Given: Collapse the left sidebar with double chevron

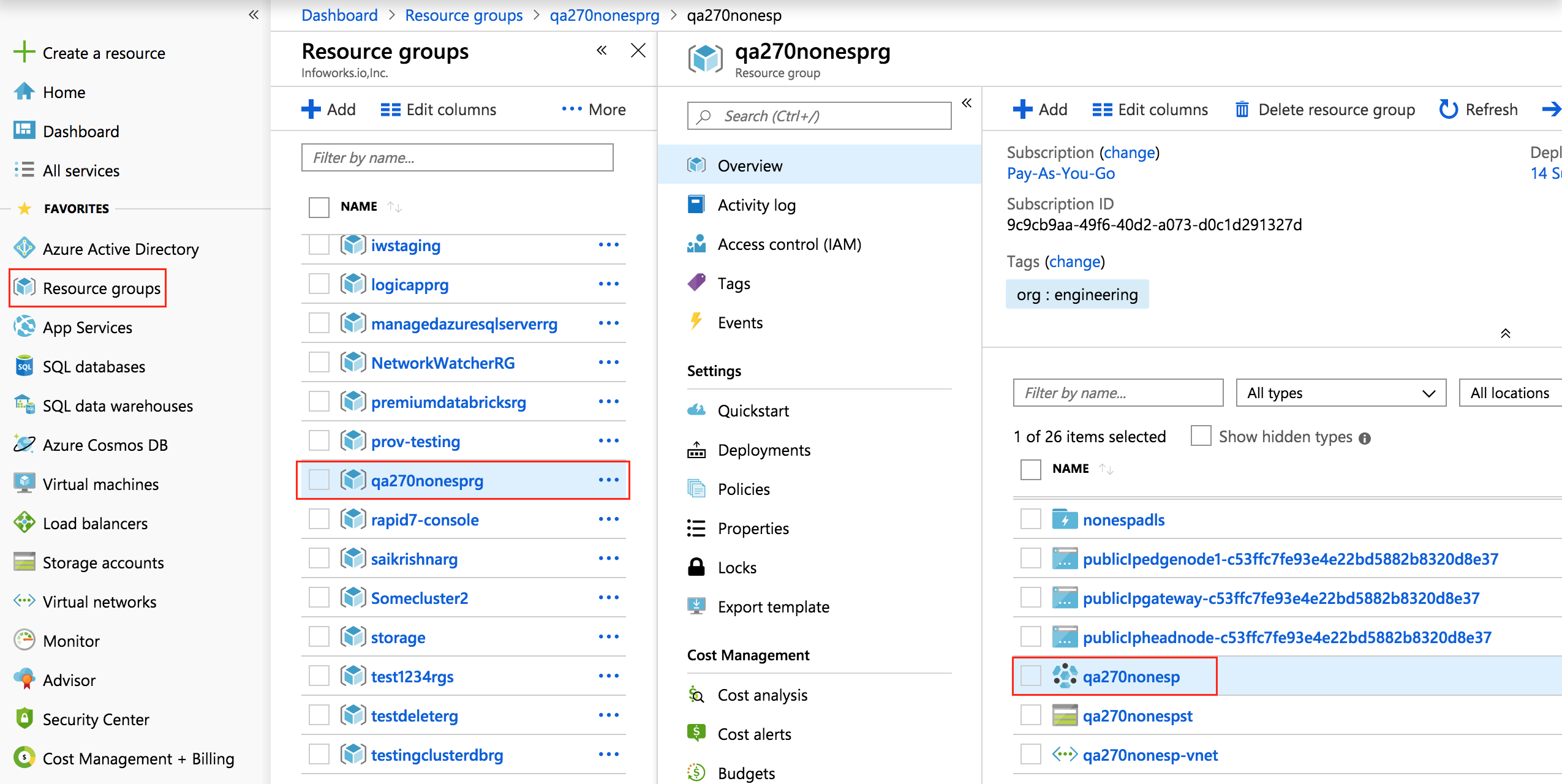Looking at the screenshot, I should (x=254, y=15).
